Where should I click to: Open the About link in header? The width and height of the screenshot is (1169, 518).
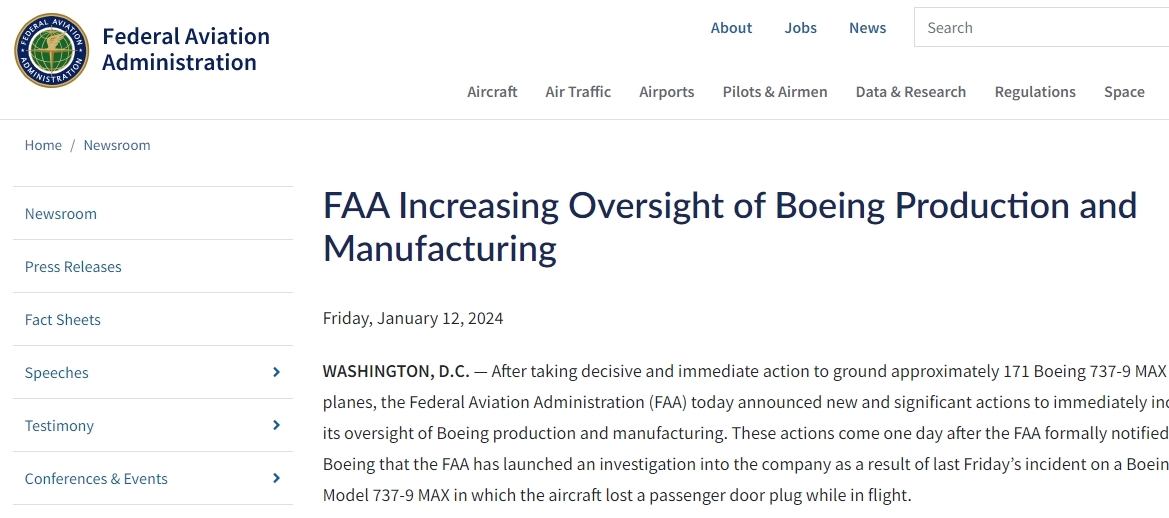(x=731, y=28)
